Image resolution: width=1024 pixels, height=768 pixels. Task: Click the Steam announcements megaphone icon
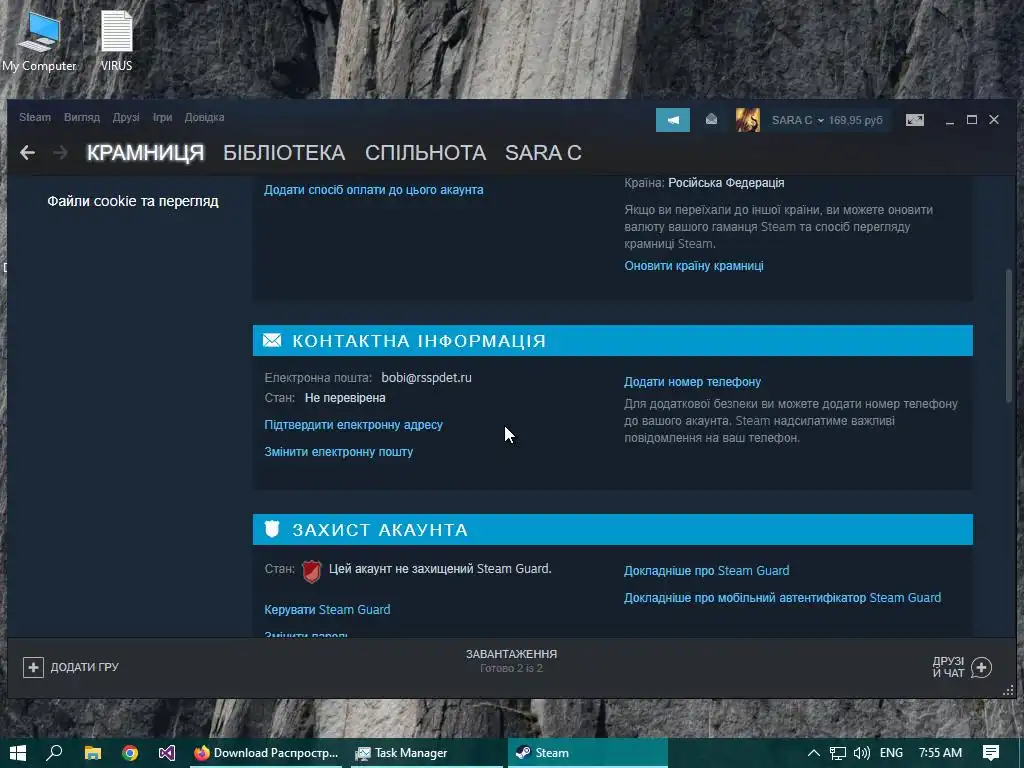pyautogui.click(x=673, y=120)
